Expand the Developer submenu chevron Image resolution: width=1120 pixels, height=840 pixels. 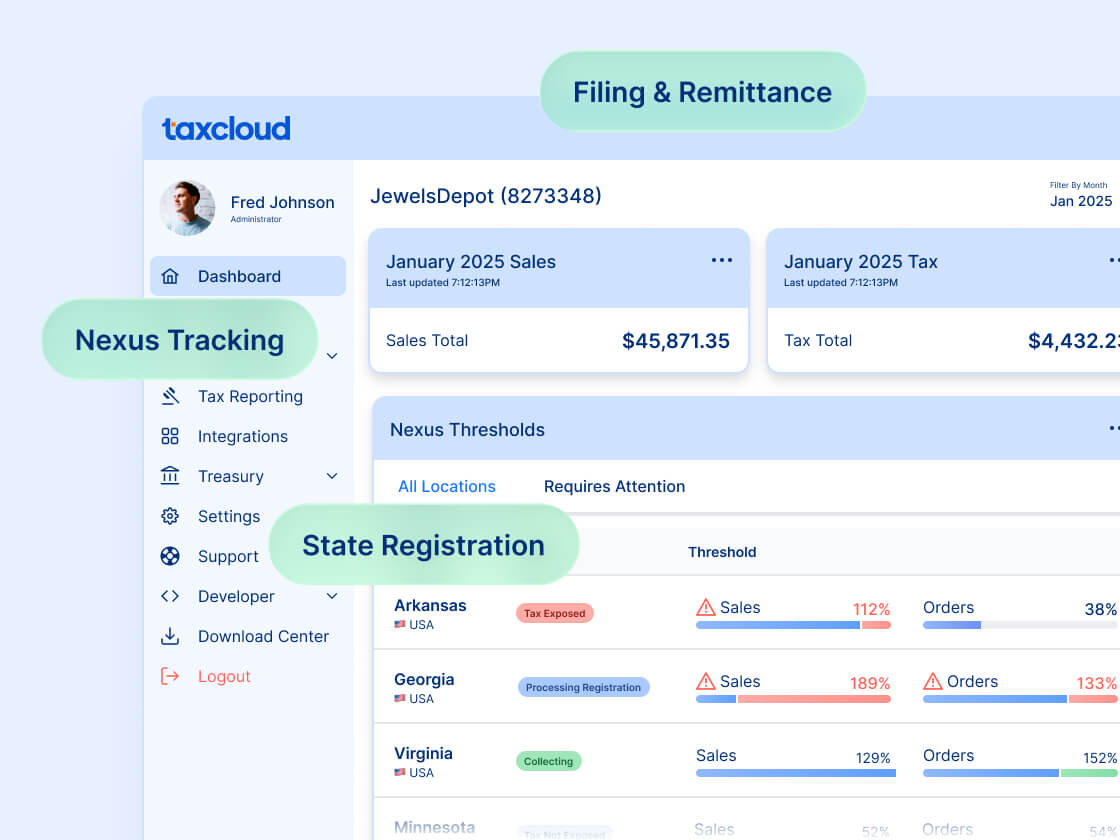coord(332,596)
